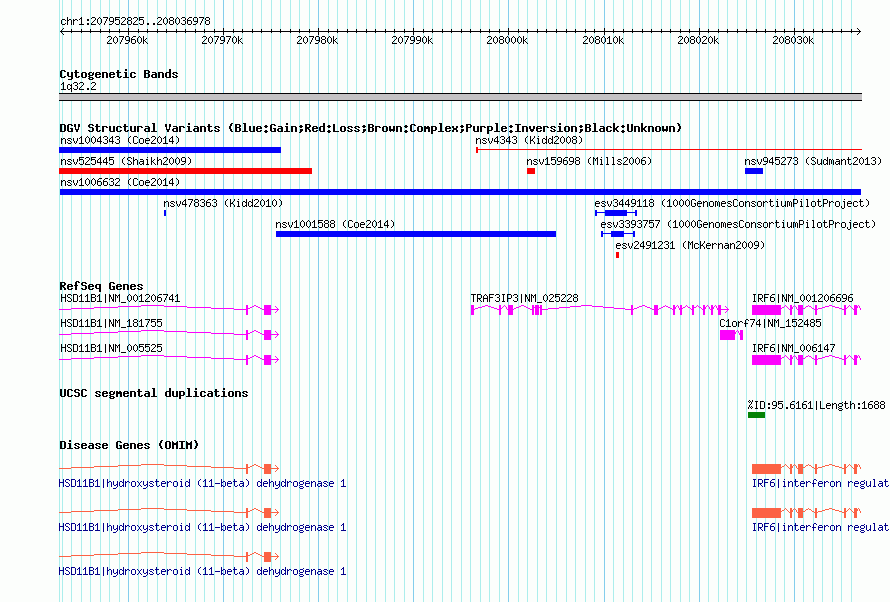Select the esv3393757 variant glyph
890x602 pixels.
pyautogui.click(x=618, y=234)
